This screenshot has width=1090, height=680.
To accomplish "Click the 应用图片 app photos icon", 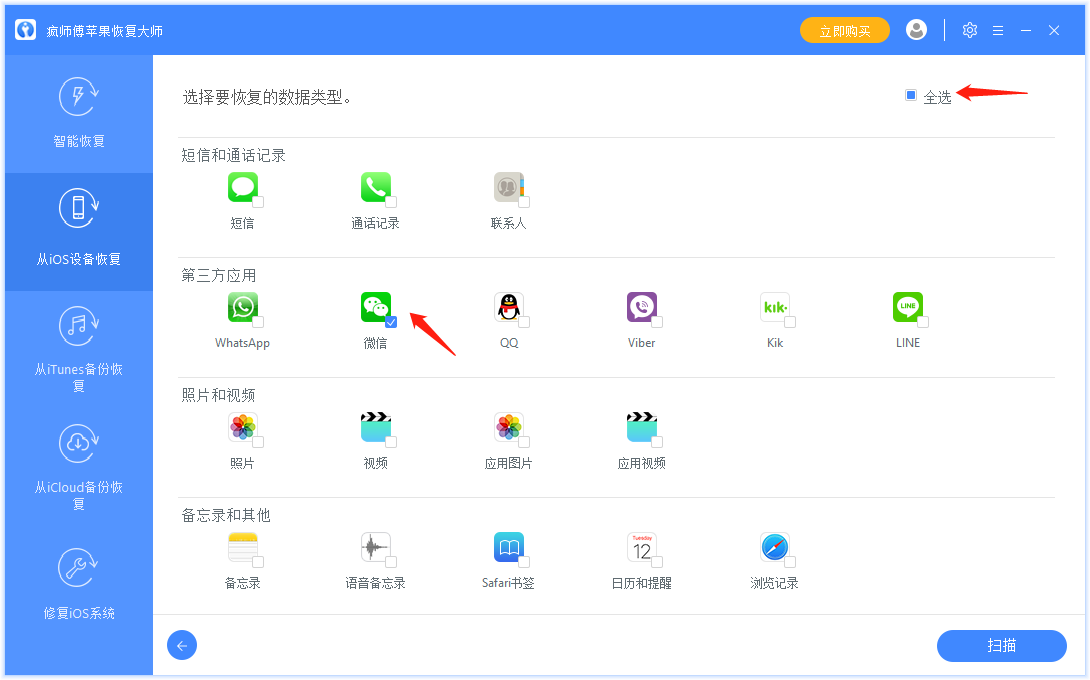I will click(509, 427).
